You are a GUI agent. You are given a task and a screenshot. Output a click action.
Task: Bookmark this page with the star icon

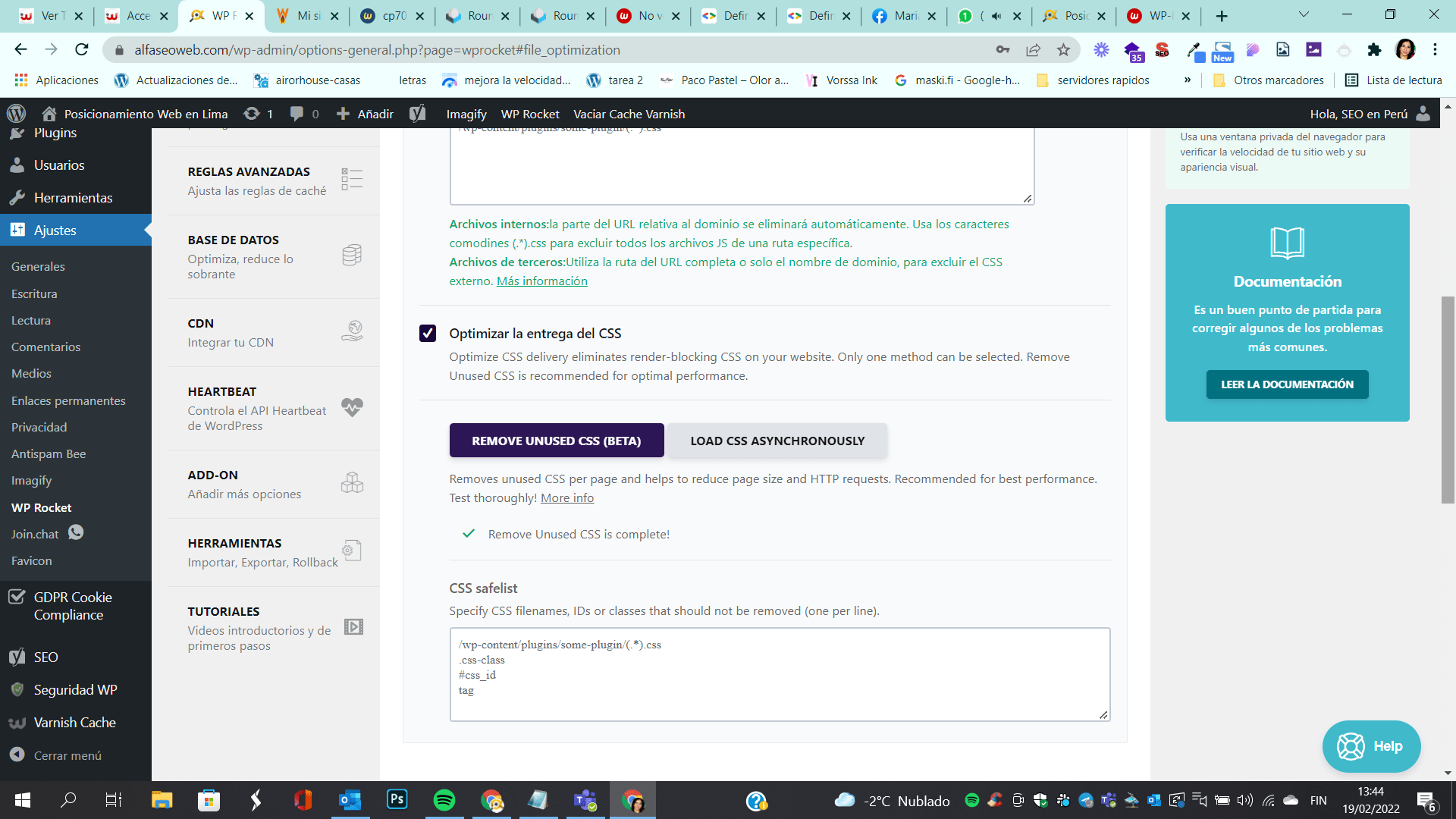pyautogui.click(x=1063, y=50)
